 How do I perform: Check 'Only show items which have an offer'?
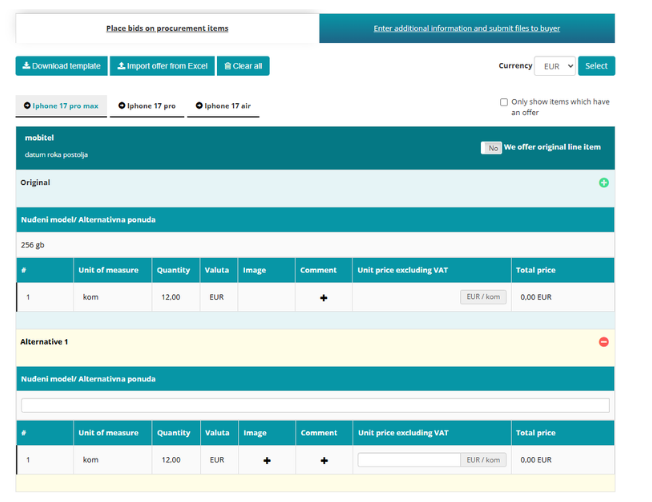504,102
